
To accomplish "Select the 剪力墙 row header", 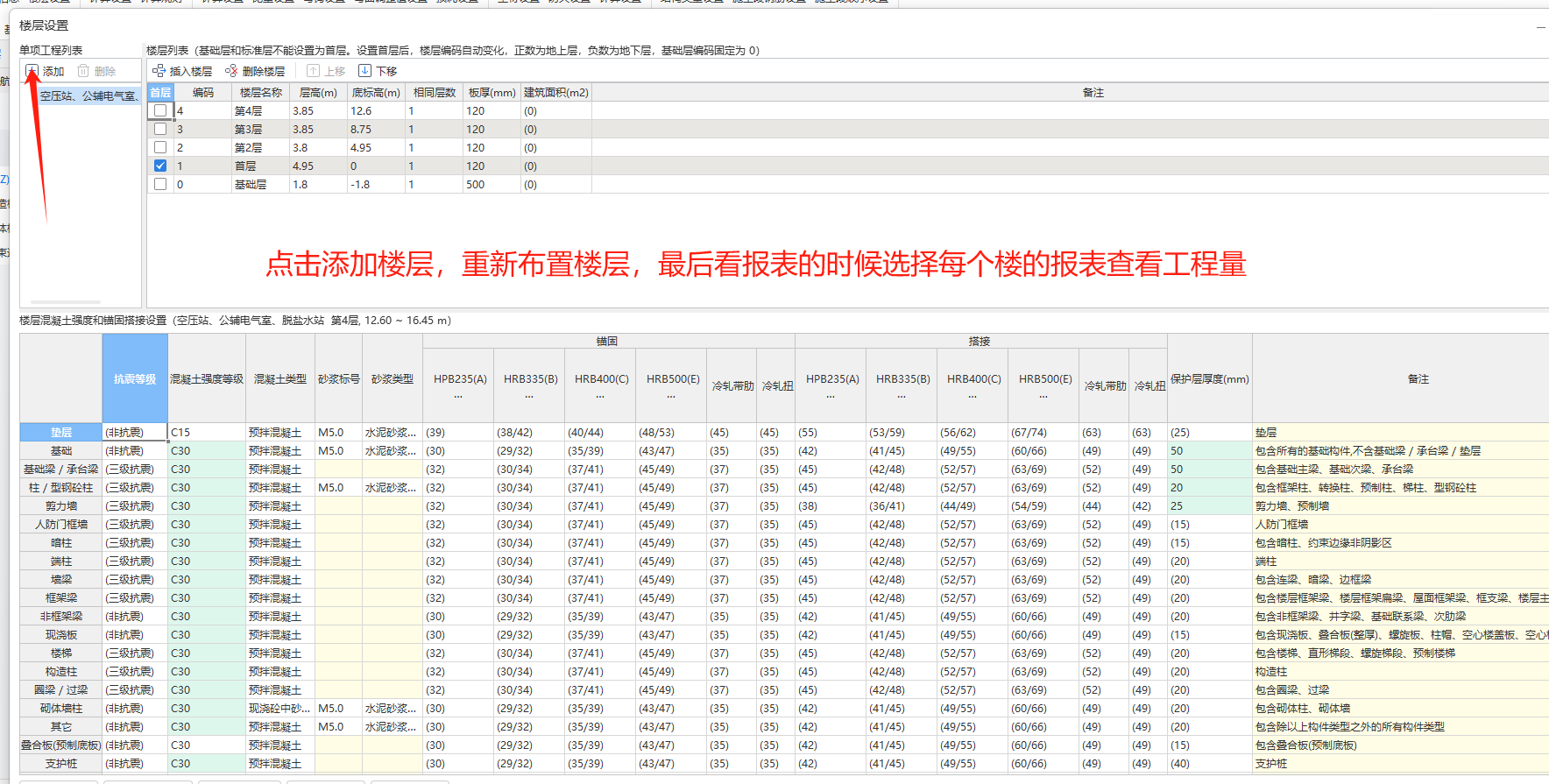I will tap(61, 505).
